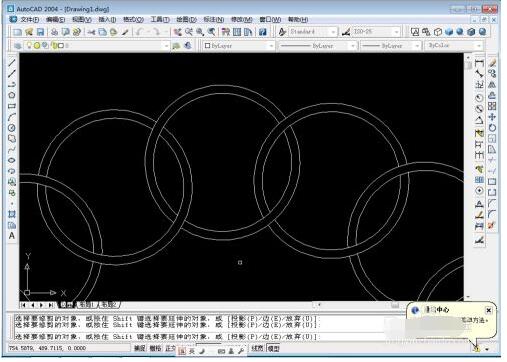The height and width of the screenshot is (362, 507).
Task: Click the New drawing icon
Action: [17, 32]
